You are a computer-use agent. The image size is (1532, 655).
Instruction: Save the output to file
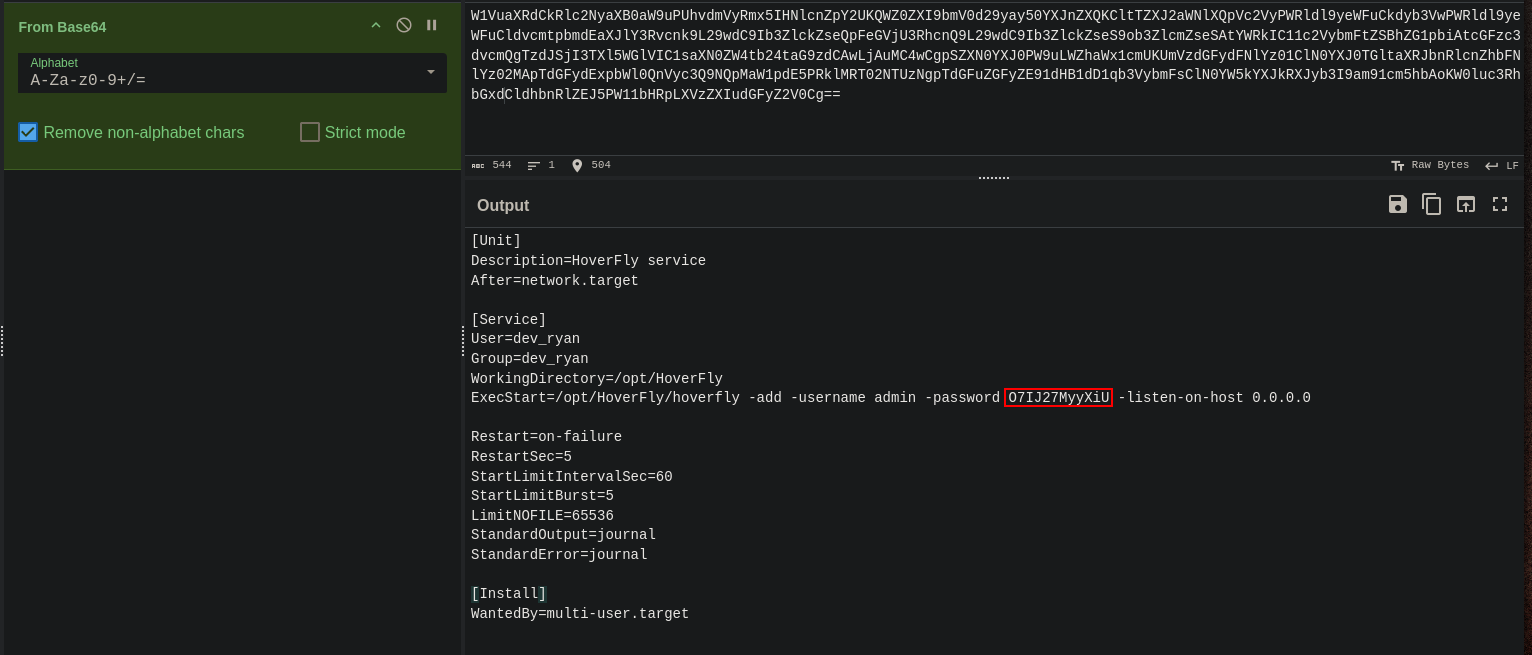1398,204
